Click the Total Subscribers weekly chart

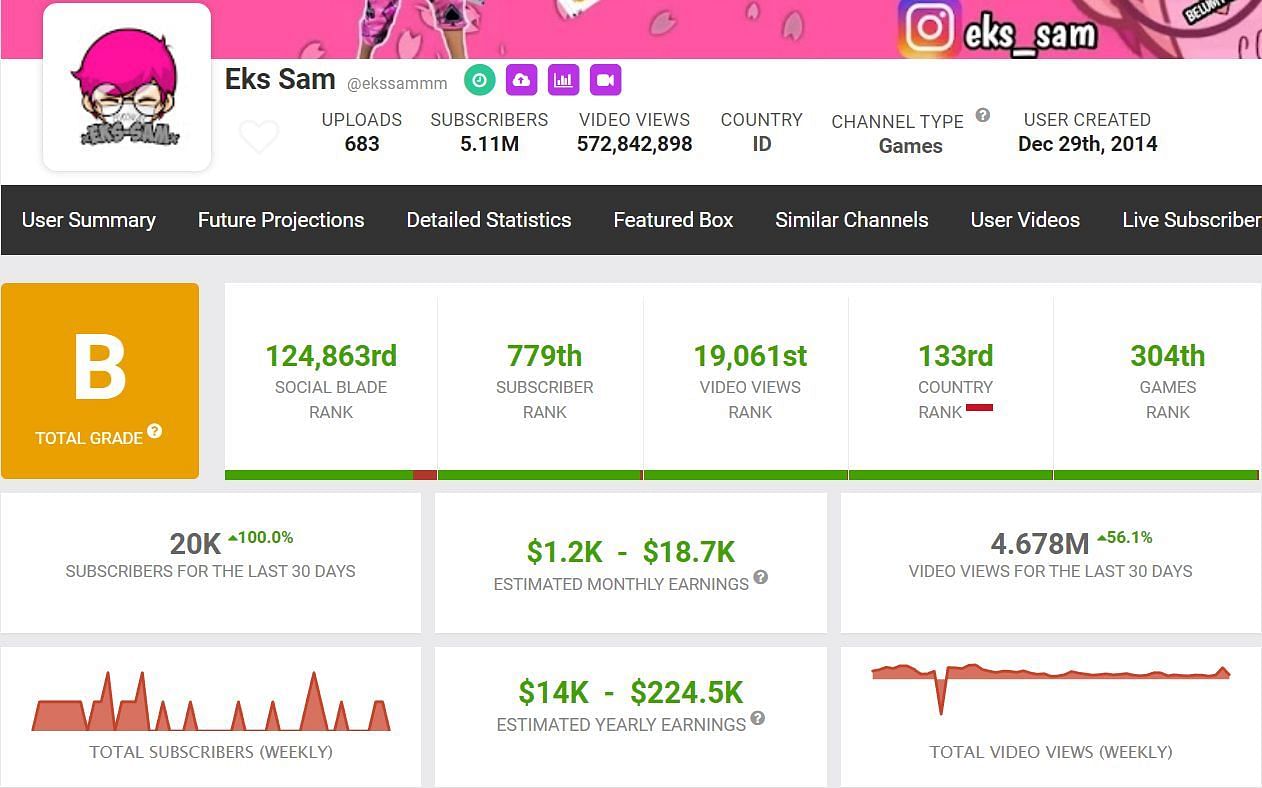tap(211, 703)
